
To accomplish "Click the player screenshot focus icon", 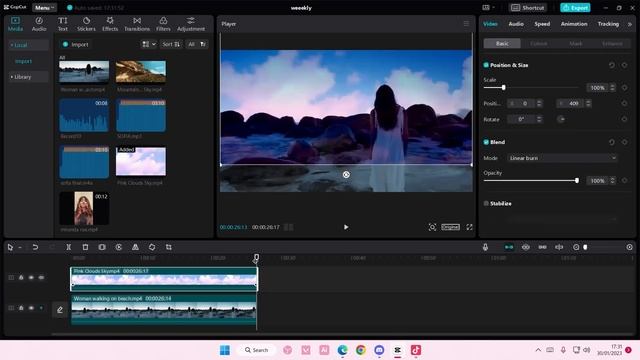I will click(x=432, y=227).
